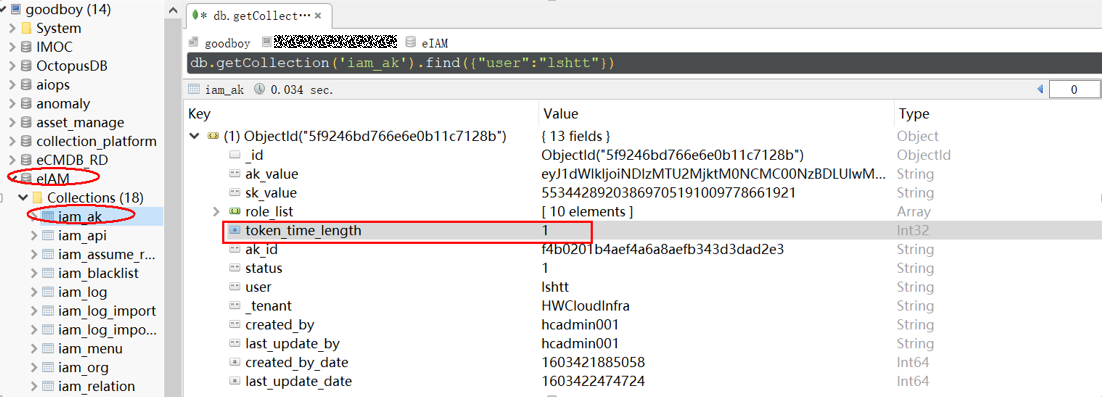The image size is (1102, 397).
Task: Click the goodboy breadcrumb connection label
Action: [x=227, y=44]
